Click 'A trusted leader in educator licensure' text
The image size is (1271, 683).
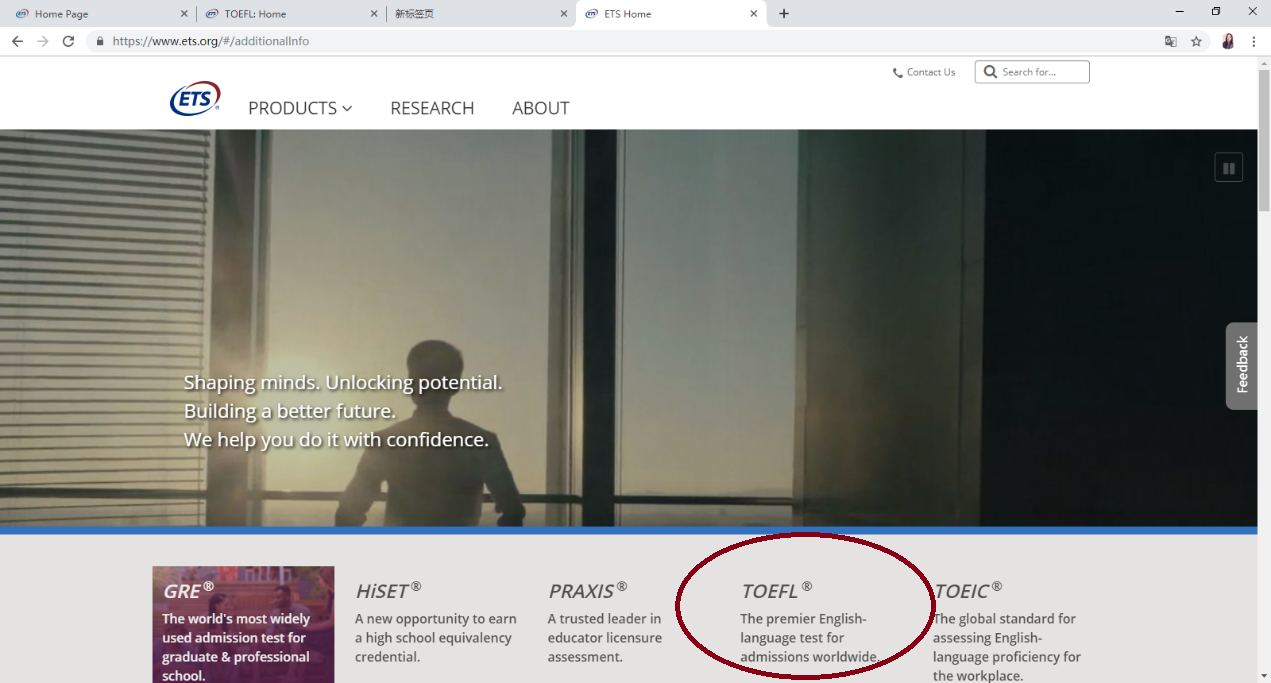(x=604, y=638)
